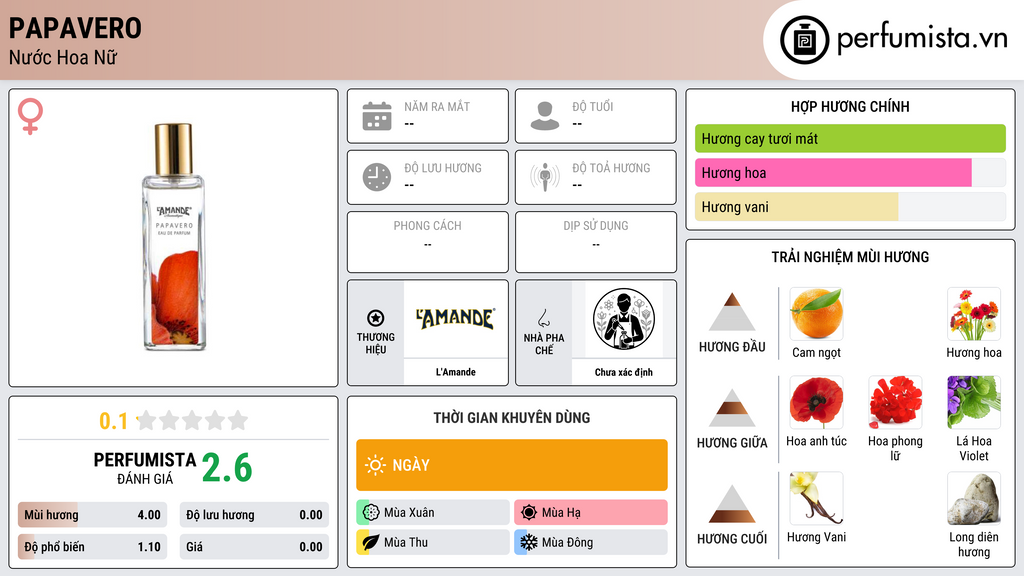This screenshot has height=576, width=1024.
Task: Click the Trải nghiệm mùi hương heading
Action: (850, 257)
